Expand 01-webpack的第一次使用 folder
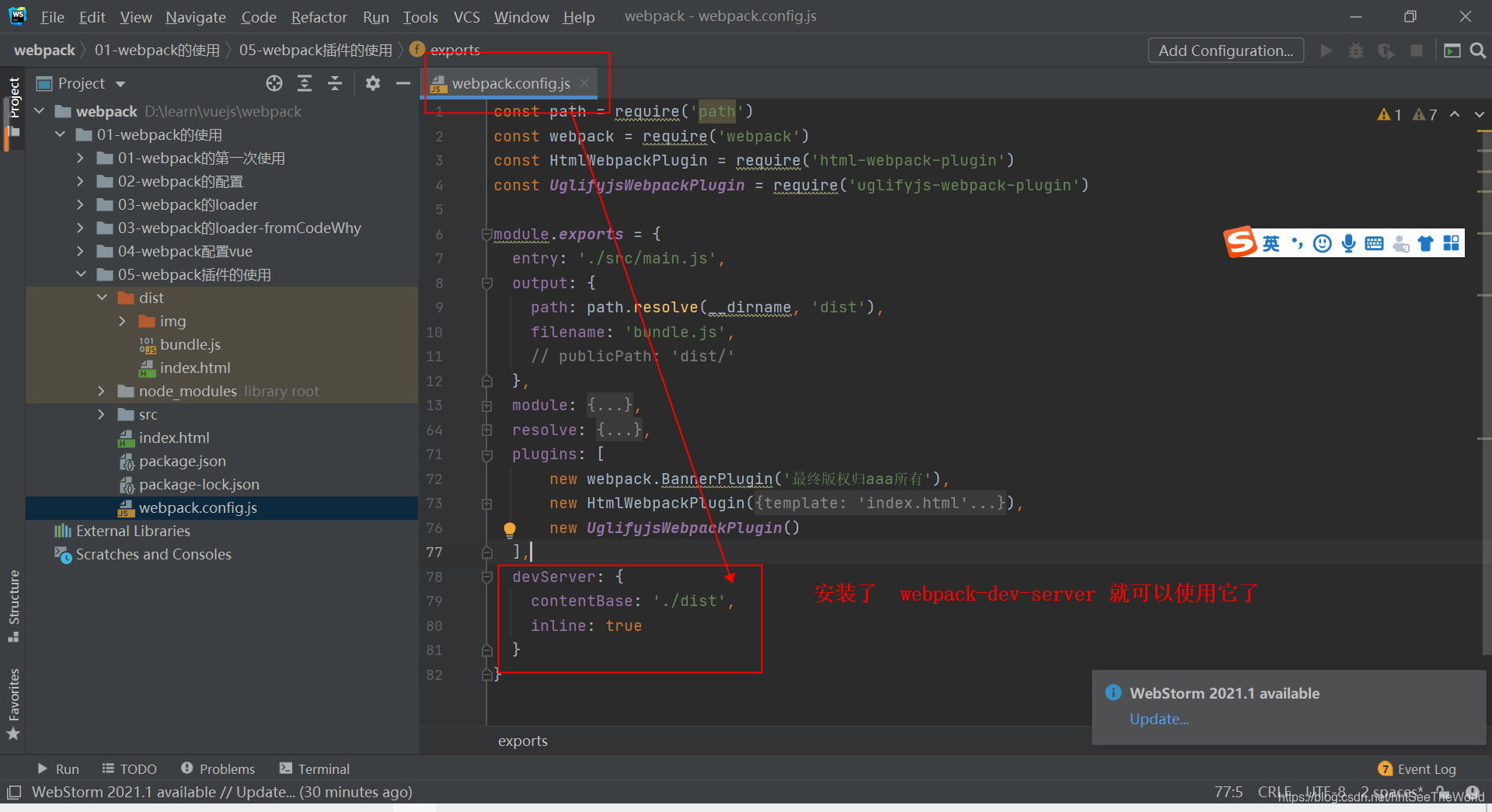 pos(81,158)
